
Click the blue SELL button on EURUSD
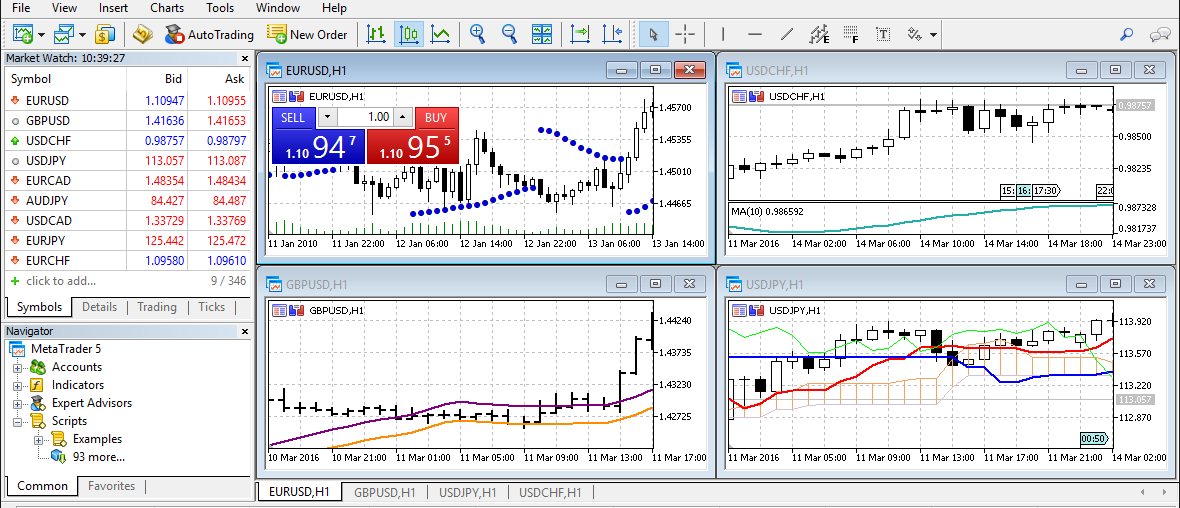(318, 135)
